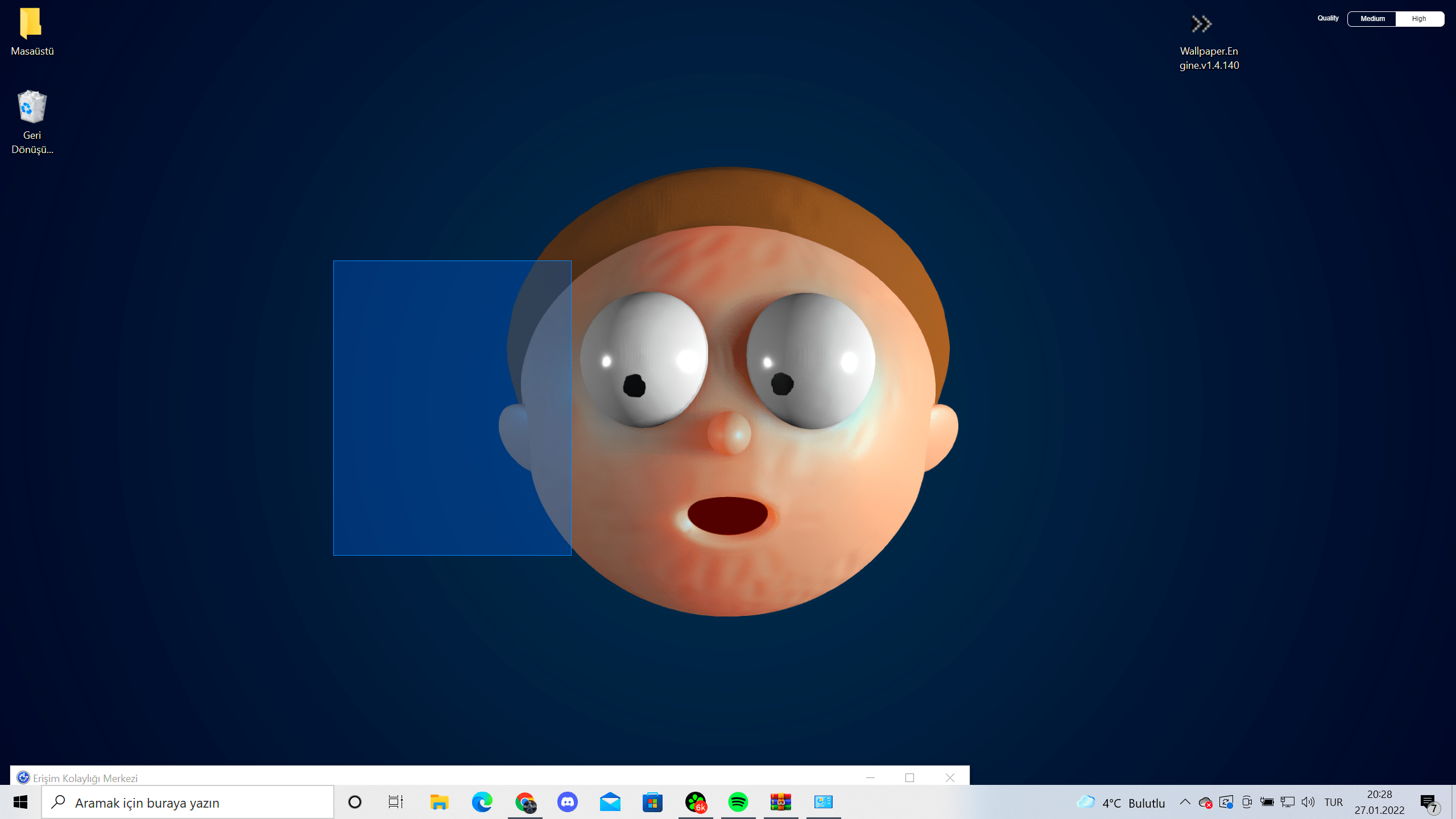Select the Geri Dönüşüm recycle bin icon
This screenshot has width=1456, height=819.
point(32,122)
